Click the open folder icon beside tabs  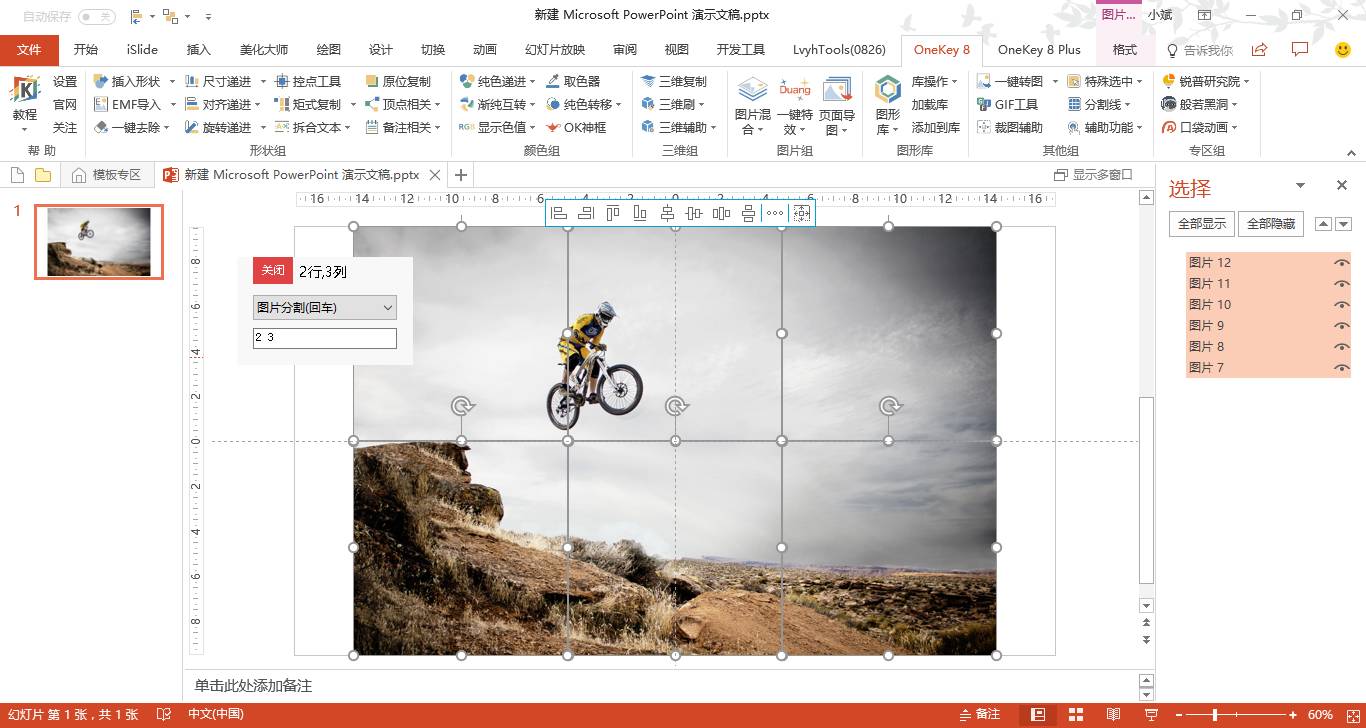tap(43, 175)
